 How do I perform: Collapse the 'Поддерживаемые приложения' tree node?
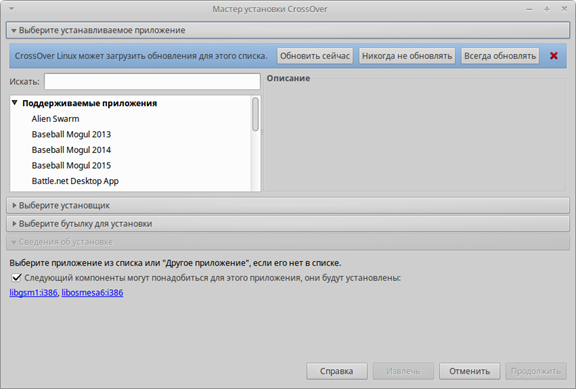pyautogui.click(x=15, y=103)
